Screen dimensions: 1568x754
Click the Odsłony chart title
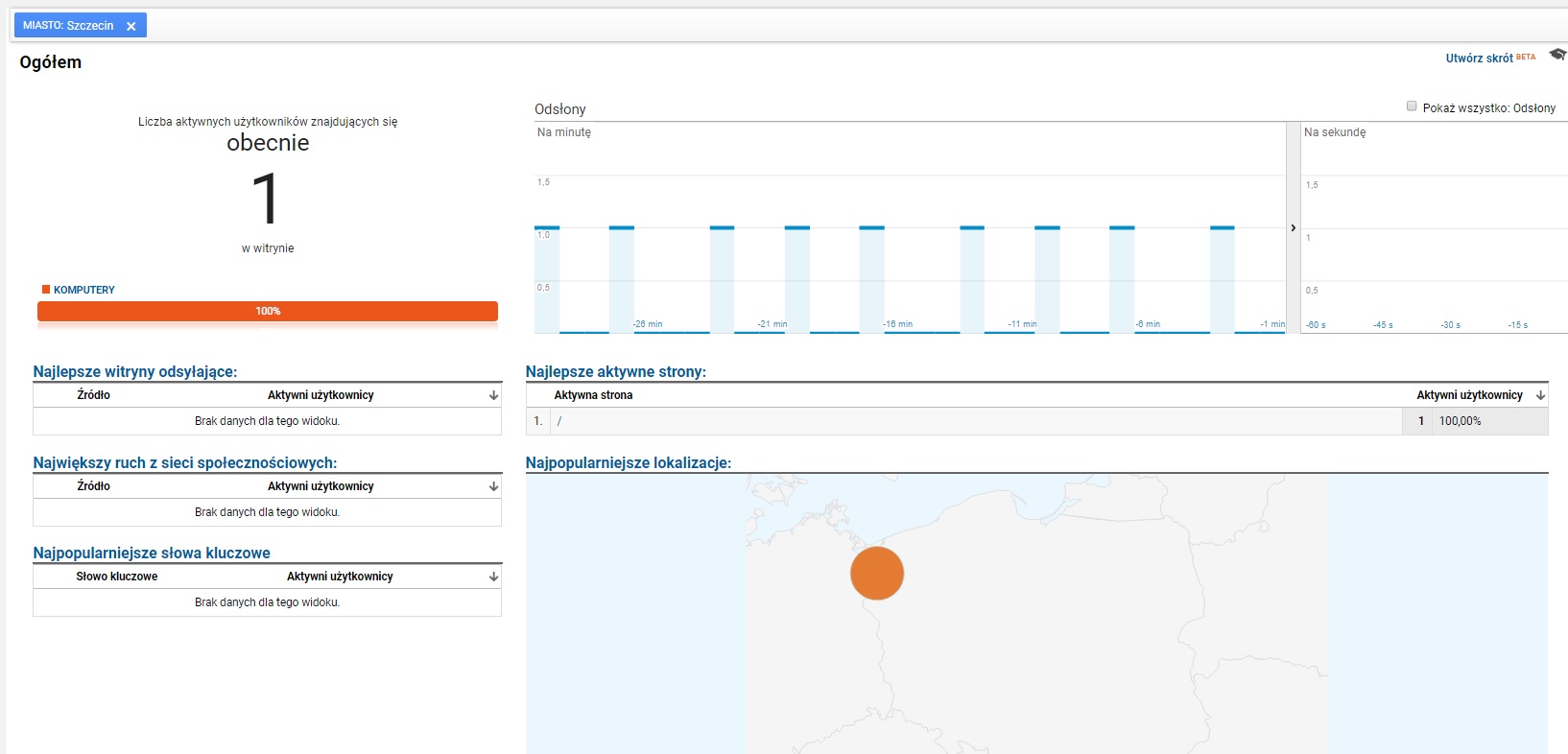(x=560, y=109)
